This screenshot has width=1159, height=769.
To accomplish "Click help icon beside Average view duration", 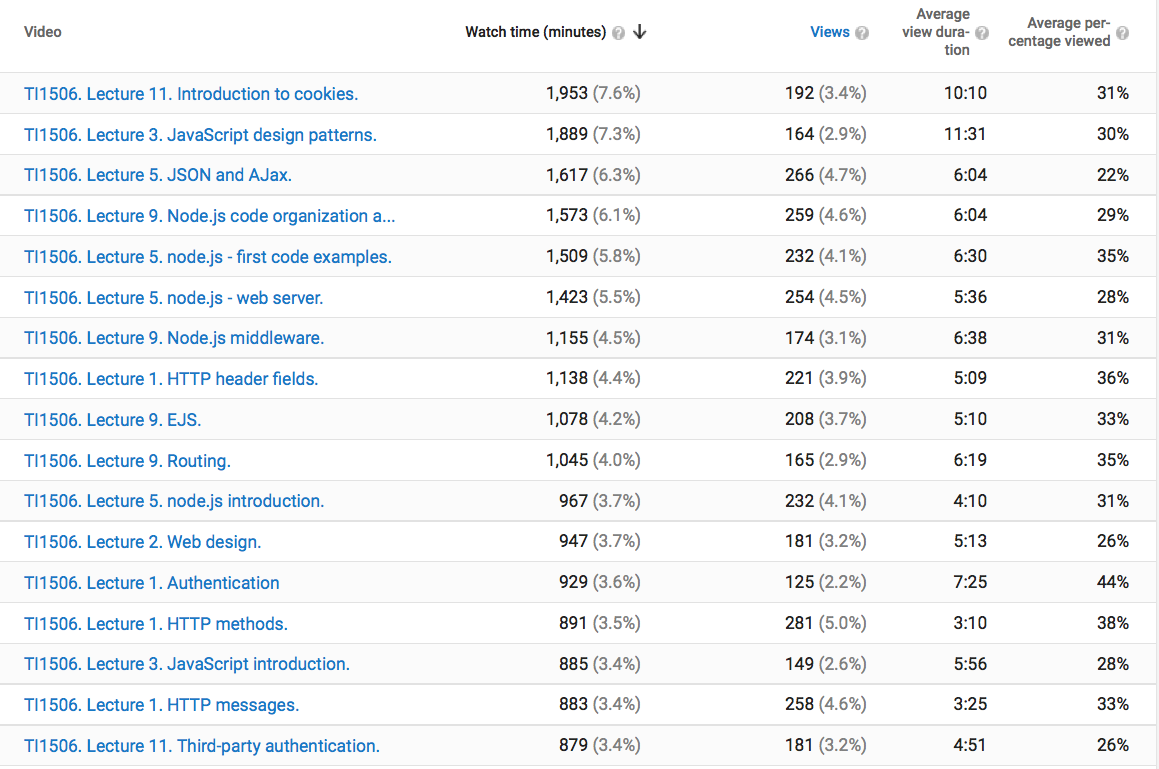I will 981,33.
